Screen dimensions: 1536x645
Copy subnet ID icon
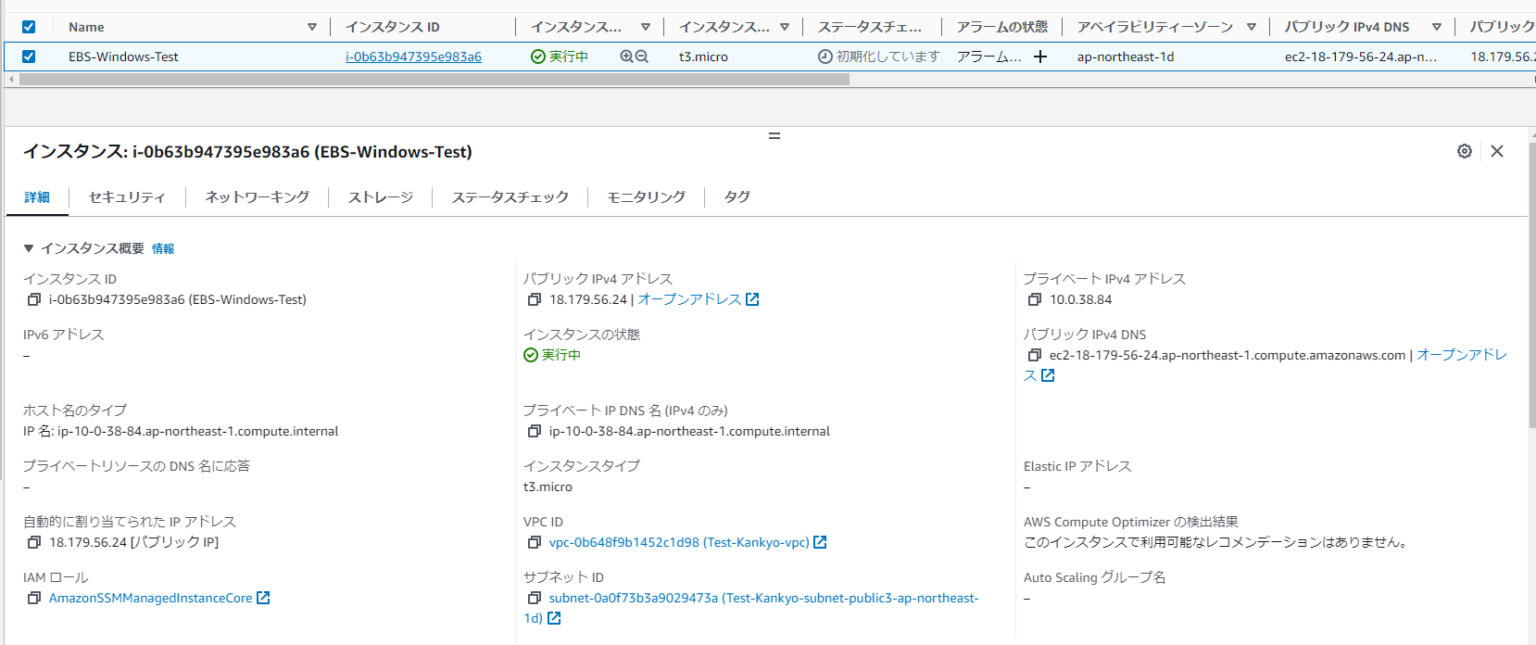click(x=534, y=598)
